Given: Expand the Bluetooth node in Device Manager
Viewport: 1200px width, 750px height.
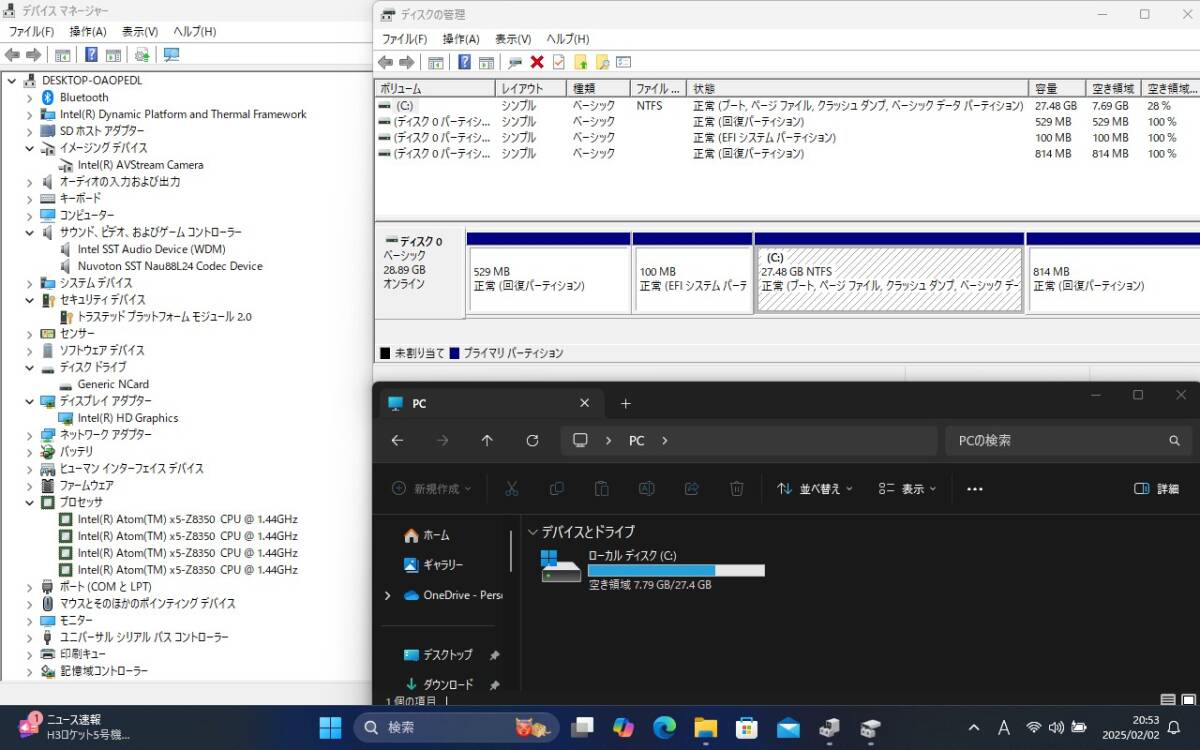Looking at the screenshot, I should click(x=30, y=97).
